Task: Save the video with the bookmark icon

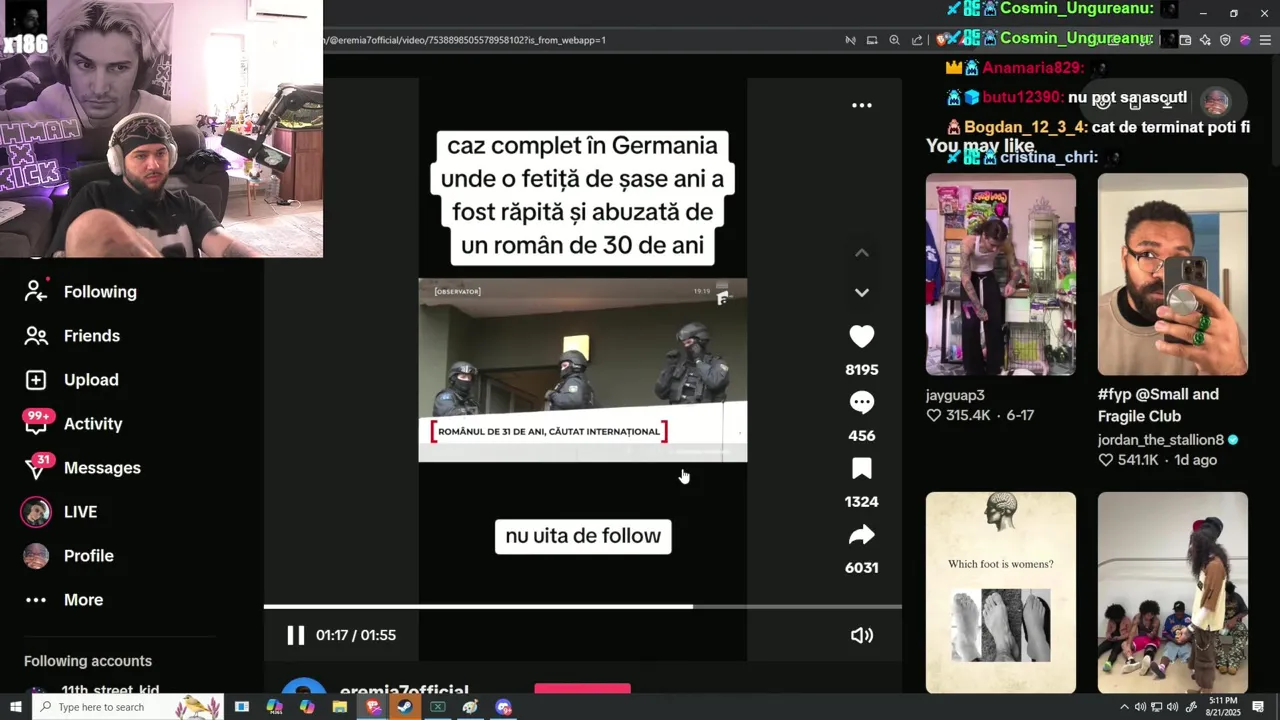Action: click(x=861, y=468)
